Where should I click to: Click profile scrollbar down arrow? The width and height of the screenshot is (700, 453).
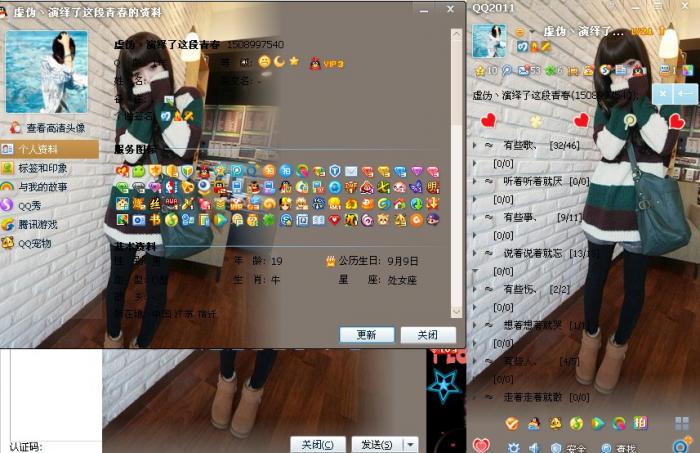coord(457,312)
